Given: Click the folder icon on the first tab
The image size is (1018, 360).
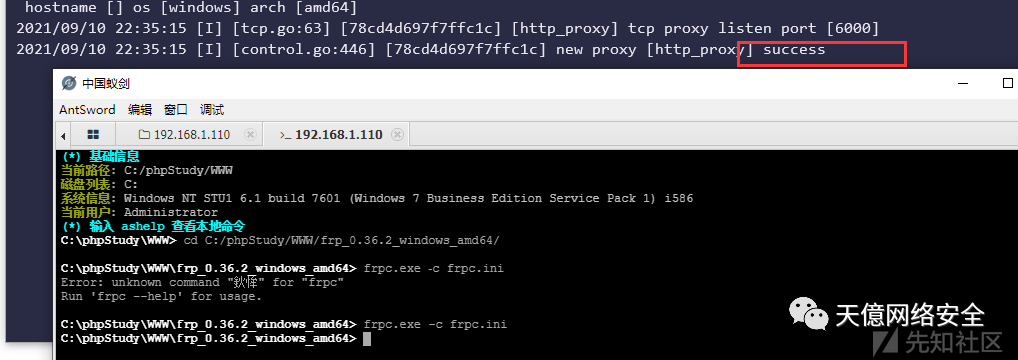Looking at the screenshot, I should click(x=144, y=135).
